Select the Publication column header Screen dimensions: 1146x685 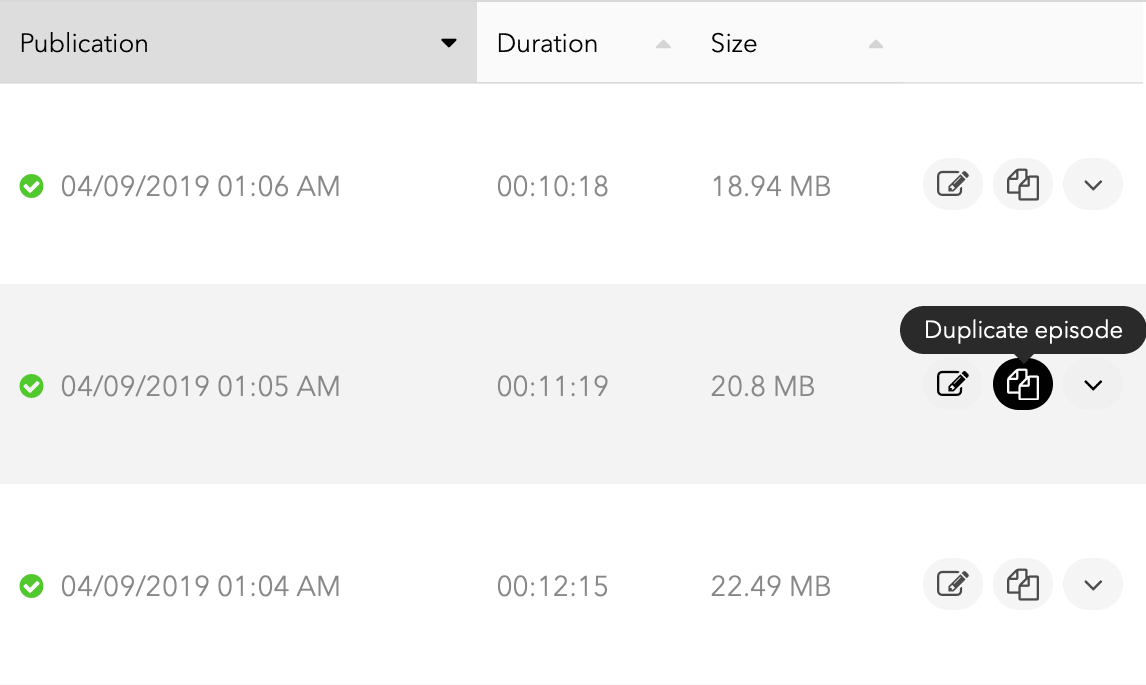point(84,43)
